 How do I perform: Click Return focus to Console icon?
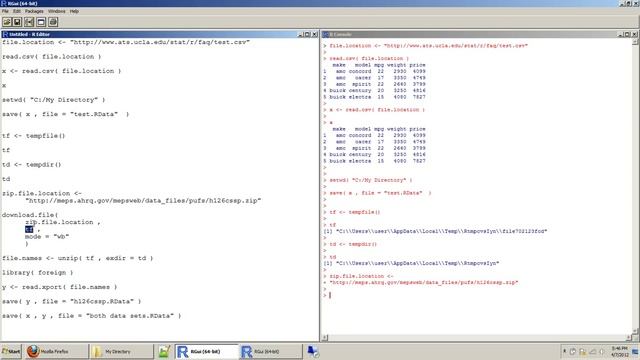click(41, 22)
